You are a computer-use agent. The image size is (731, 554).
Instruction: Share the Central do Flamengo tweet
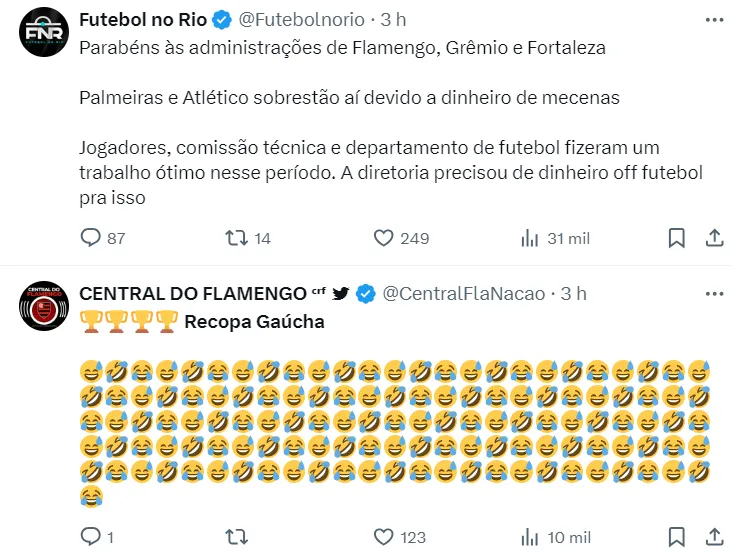click(714, 537)
